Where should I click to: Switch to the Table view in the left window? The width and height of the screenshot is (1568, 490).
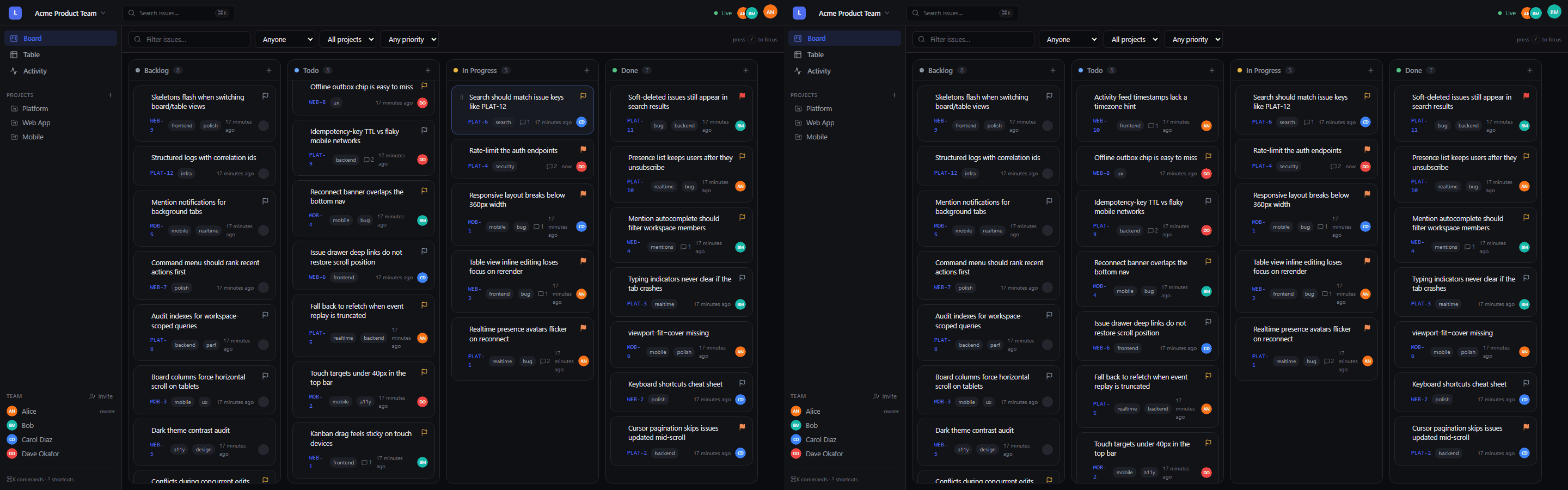[x=60, y=55]
